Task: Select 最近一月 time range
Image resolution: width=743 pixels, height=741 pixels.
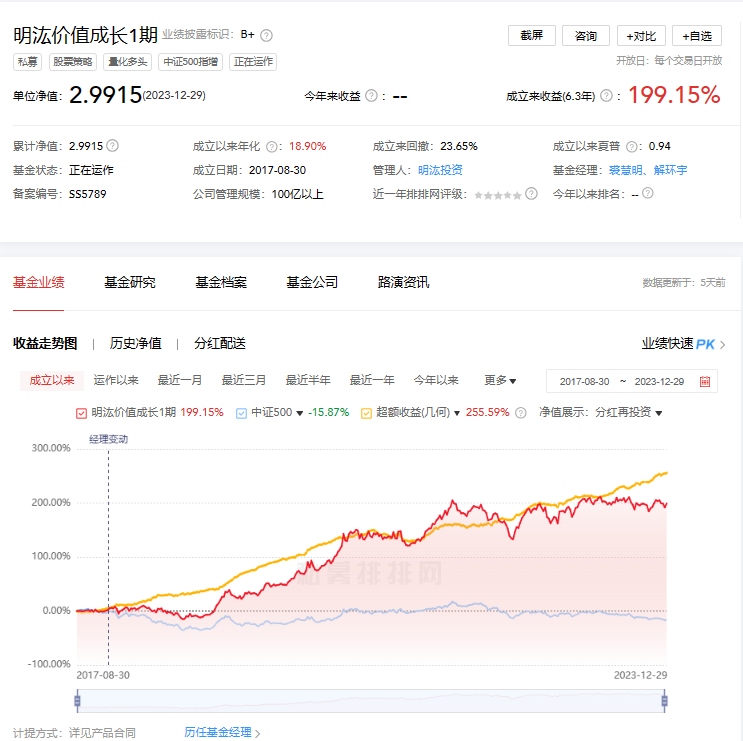Action: [x=180, y=380]
